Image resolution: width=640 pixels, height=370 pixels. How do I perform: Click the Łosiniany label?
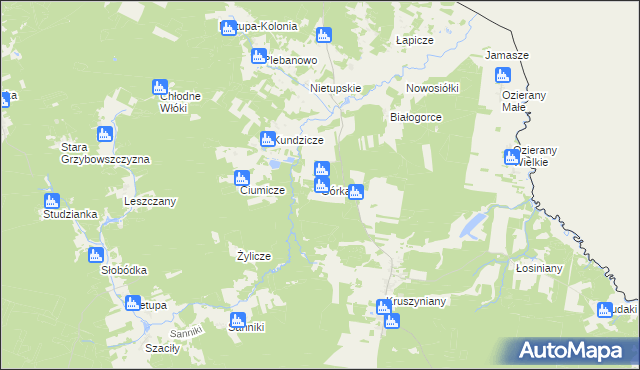tap(539, 268)
